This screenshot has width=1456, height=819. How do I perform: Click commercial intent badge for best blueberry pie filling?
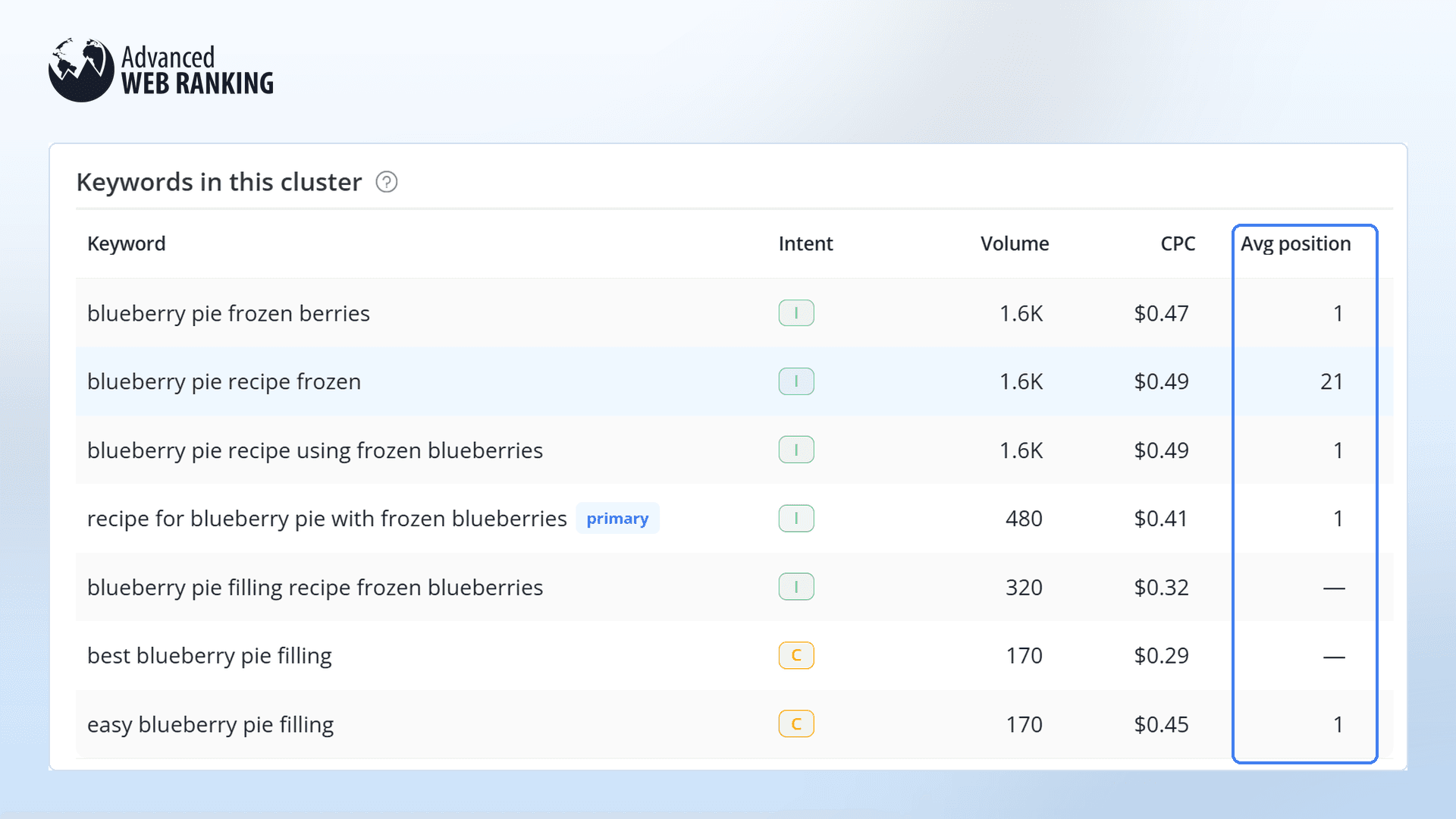[x=796, y=655]
